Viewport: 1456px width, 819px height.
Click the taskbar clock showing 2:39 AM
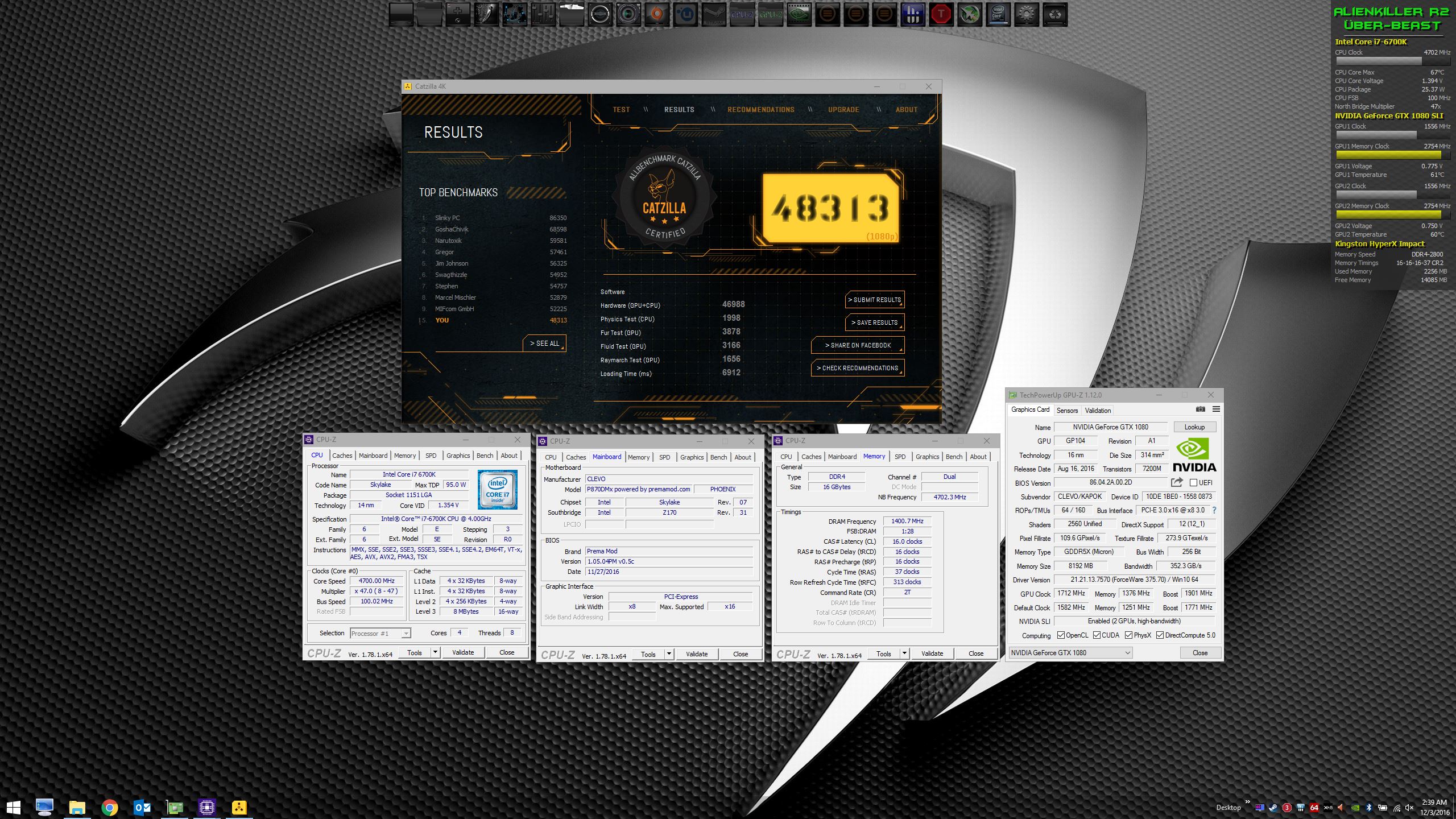click(x=1434, y=807)
